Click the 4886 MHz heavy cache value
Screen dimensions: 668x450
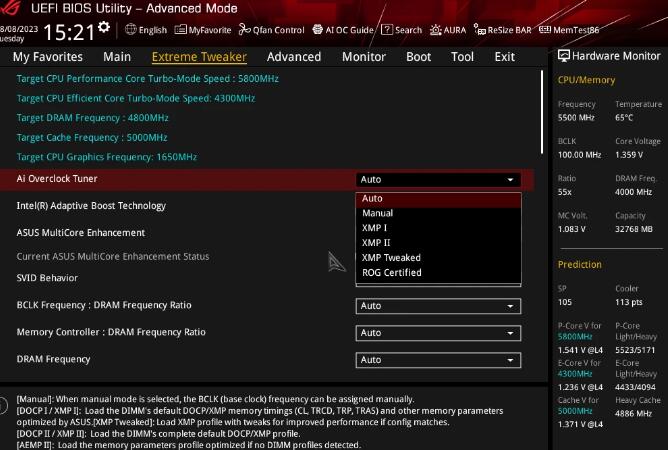(633, 414)
